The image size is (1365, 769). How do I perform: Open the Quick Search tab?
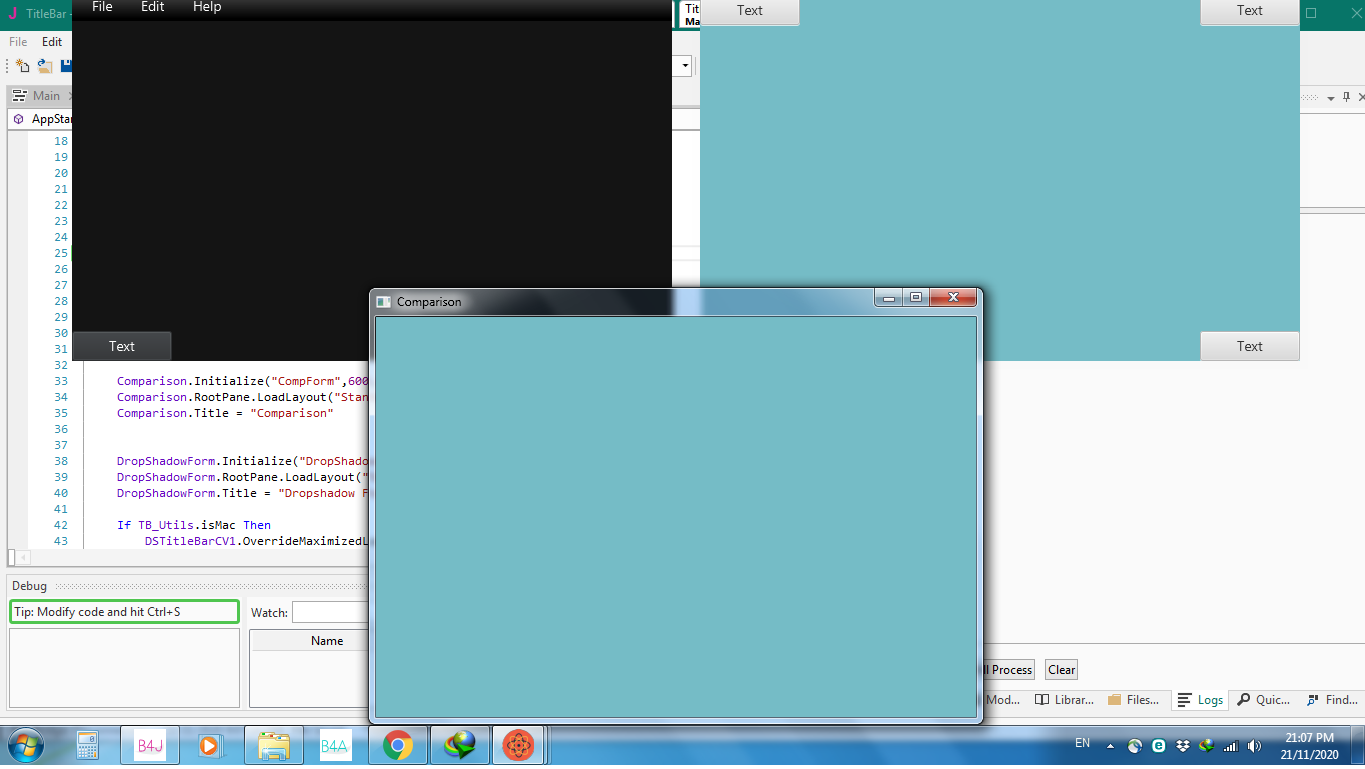pyautogui.click(x=1263, y=700)
